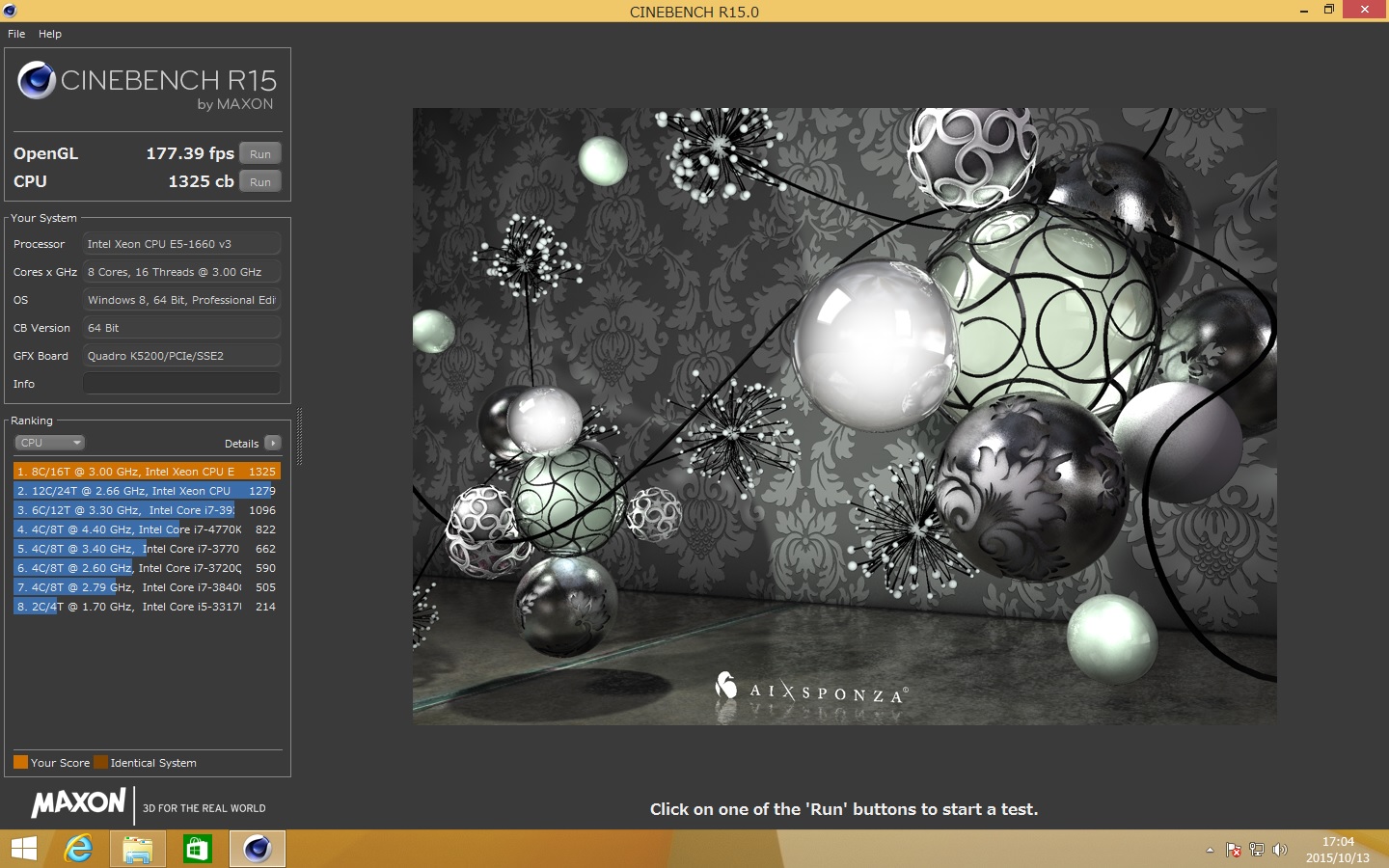Open Windows Store from taskbar
The image size is (1389, 868).
tap(197, 849)
